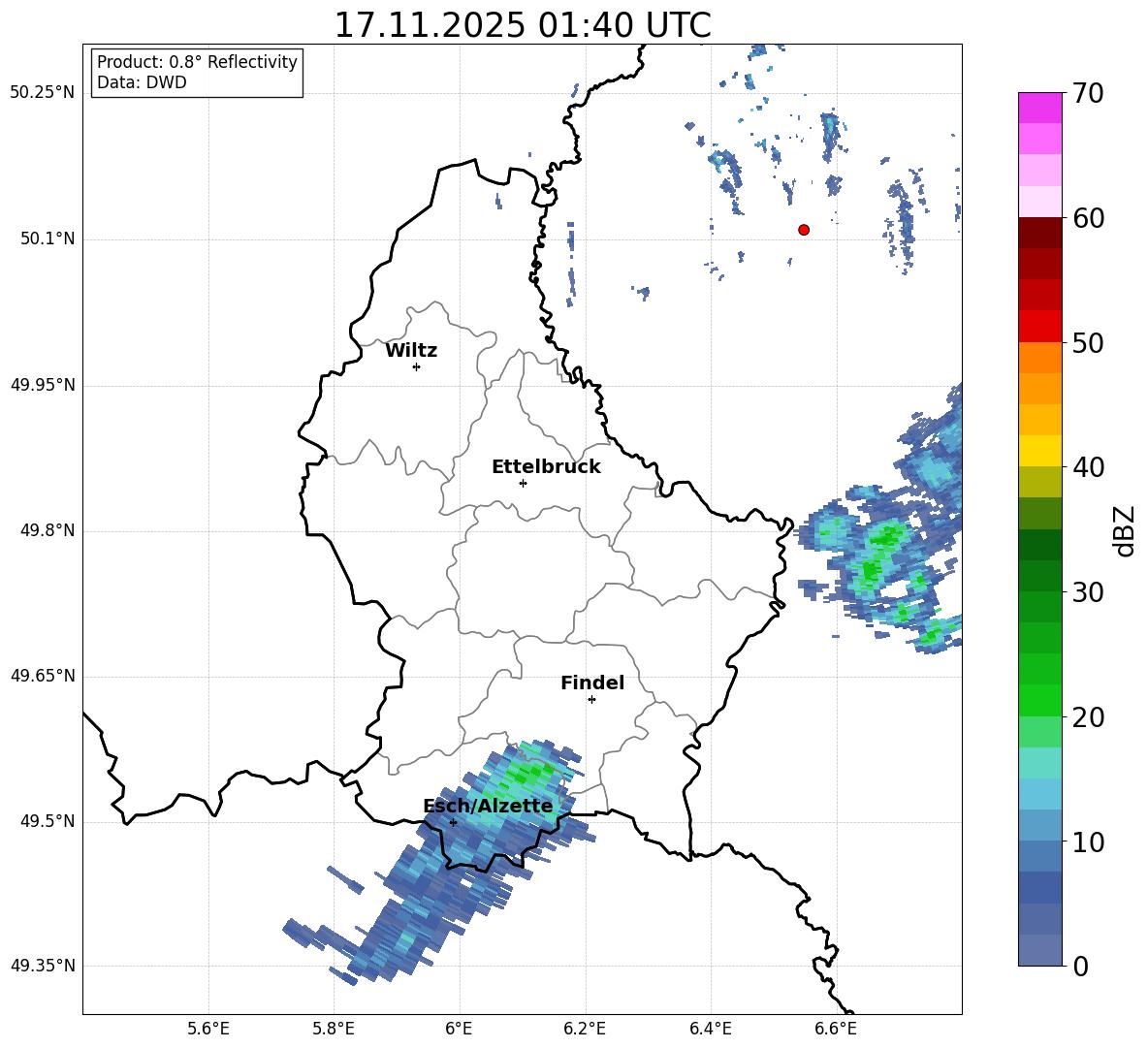
Task: Click the 49.65°N latitude label
Action: [43, 676]
